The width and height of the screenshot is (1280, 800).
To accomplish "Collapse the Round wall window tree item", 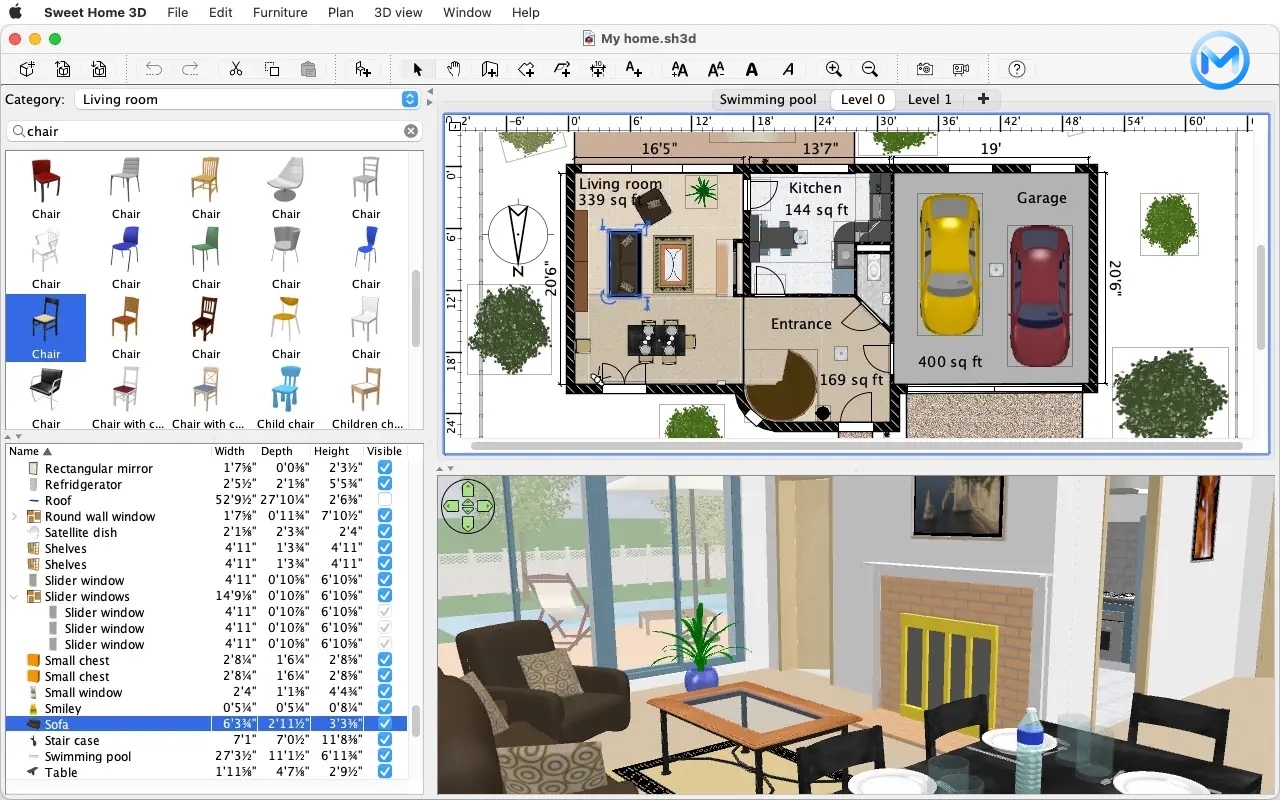I will tap(14, 516).
